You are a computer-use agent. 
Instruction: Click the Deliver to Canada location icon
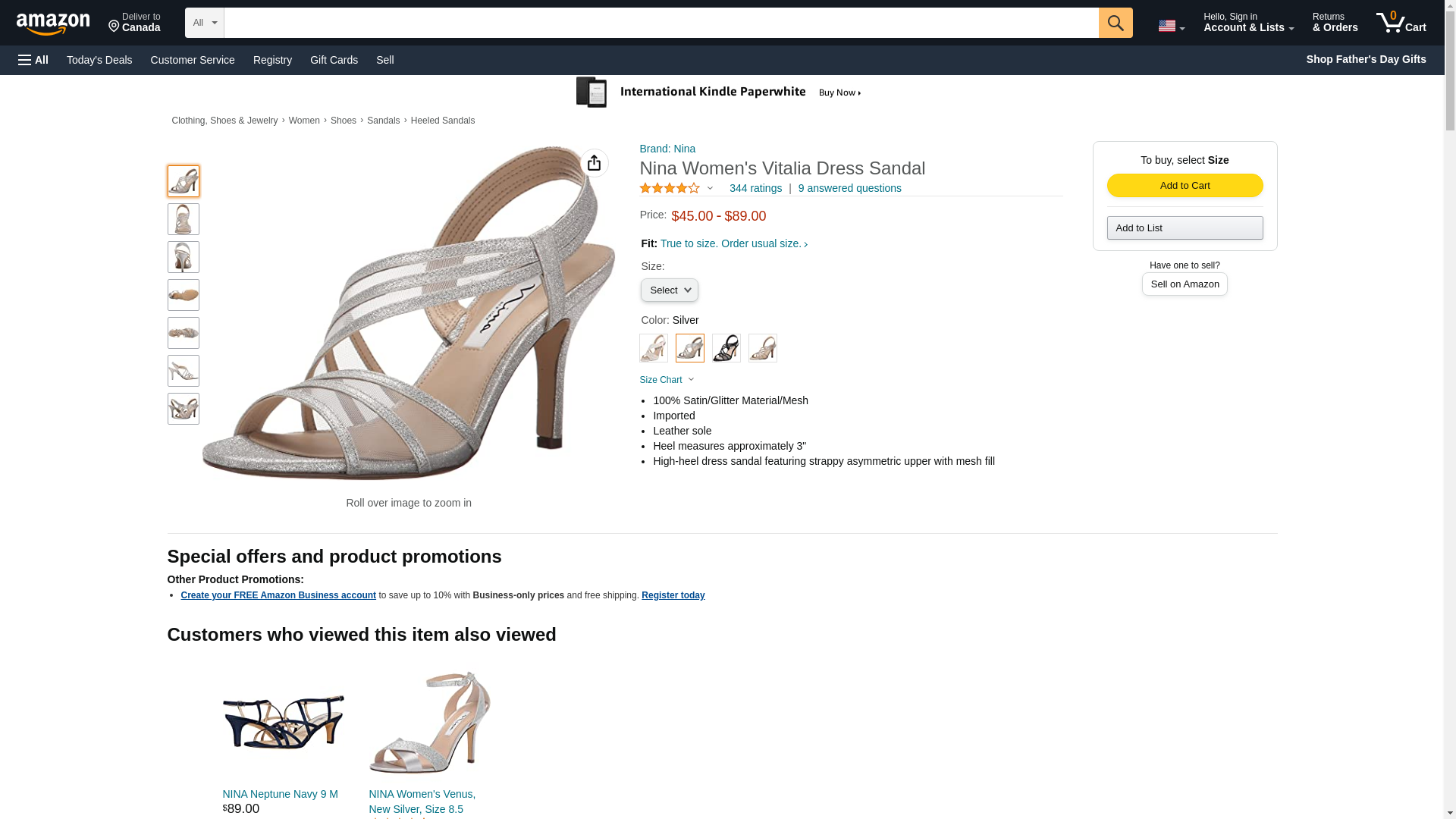(115, 27)
